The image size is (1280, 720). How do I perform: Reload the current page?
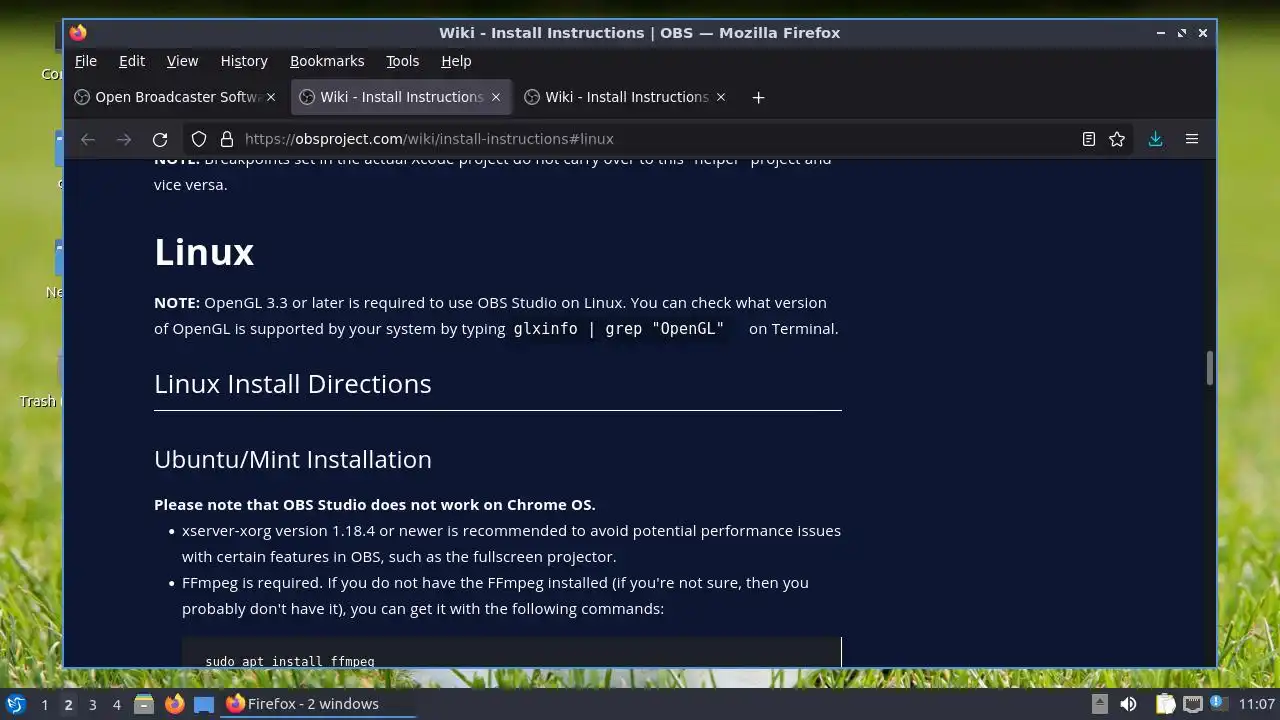[160, 139]
